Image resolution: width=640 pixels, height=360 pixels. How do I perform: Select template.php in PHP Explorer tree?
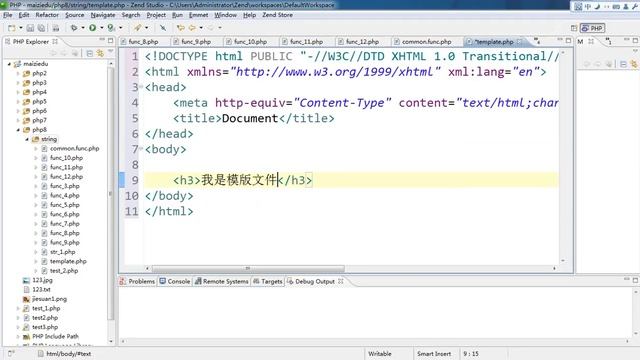[68, 261]
